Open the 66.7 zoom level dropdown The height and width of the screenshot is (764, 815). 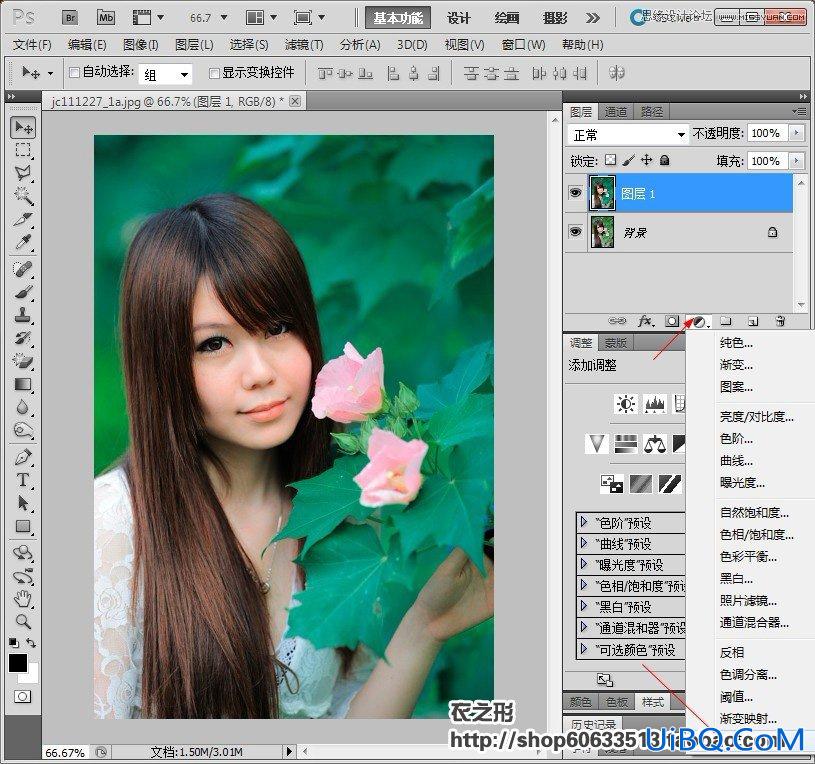(224, 18)
